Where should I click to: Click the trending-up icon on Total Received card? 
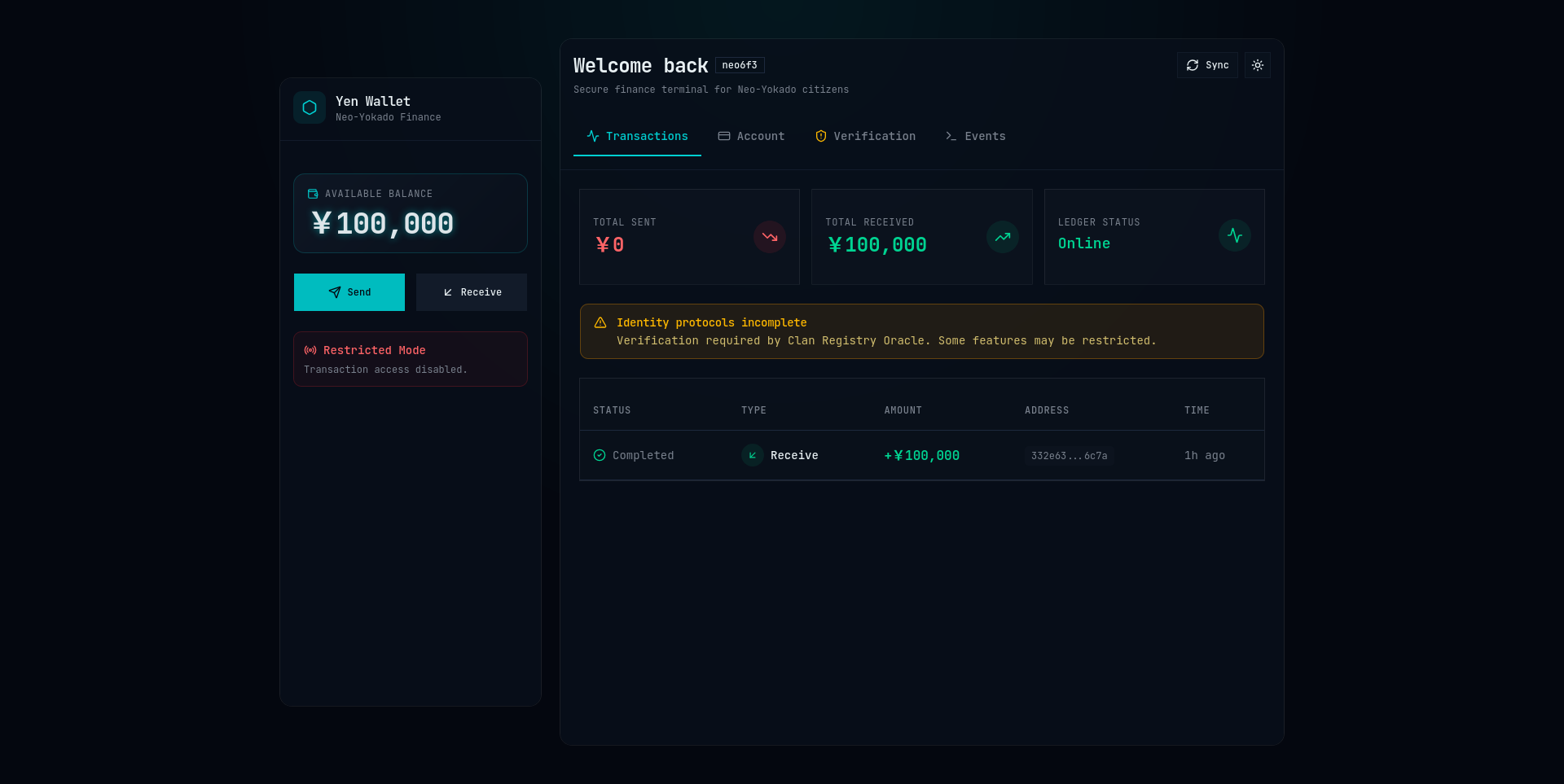point(1003,237)
